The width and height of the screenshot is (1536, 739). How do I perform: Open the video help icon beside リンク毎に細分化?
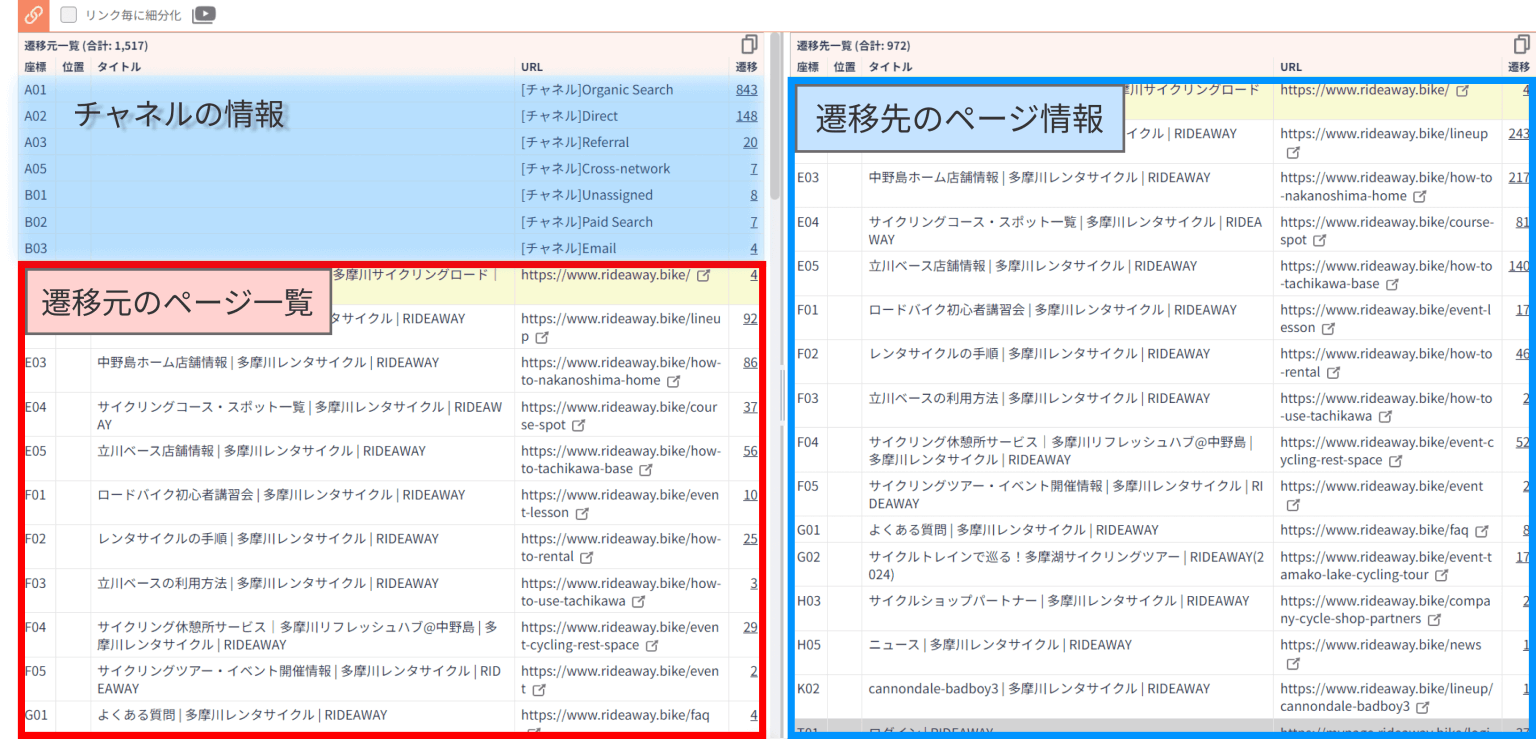(x=204, y=15)
